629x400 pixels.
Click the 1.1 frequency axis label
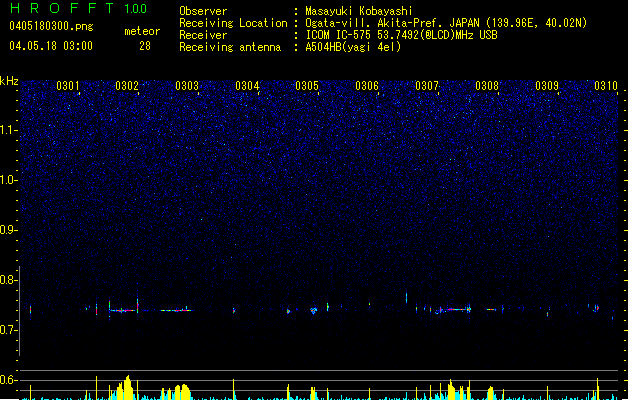point(9,130)
